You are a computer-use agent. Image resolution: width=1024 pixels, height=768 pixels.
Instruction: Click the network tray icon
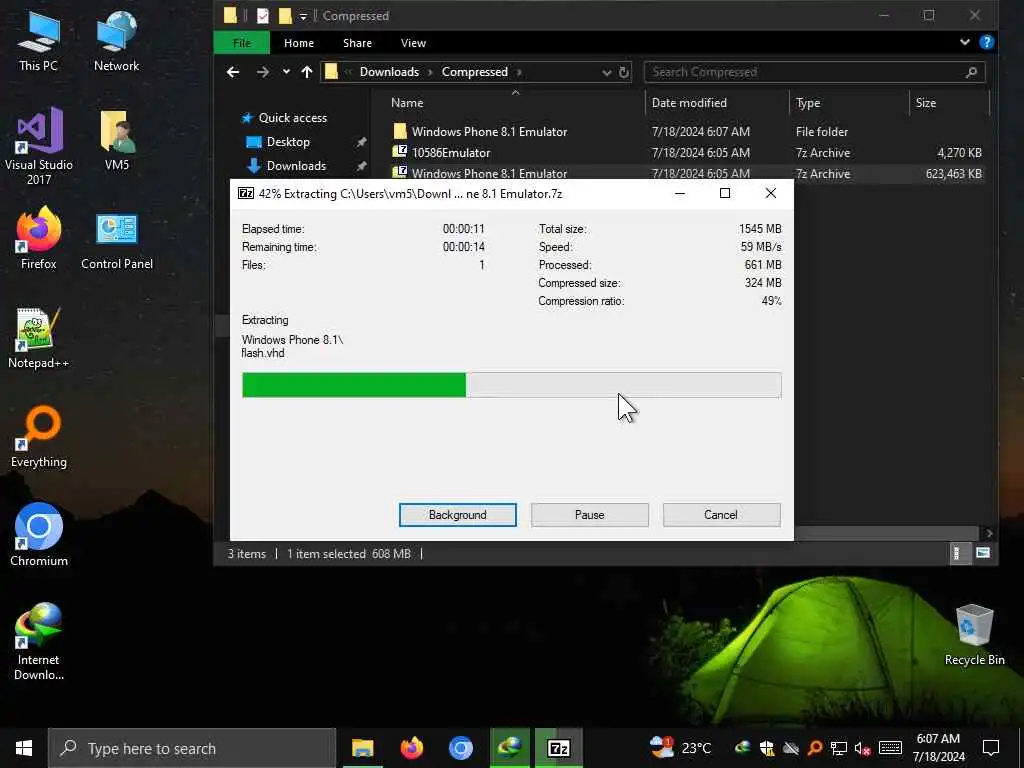click(839, 748)
